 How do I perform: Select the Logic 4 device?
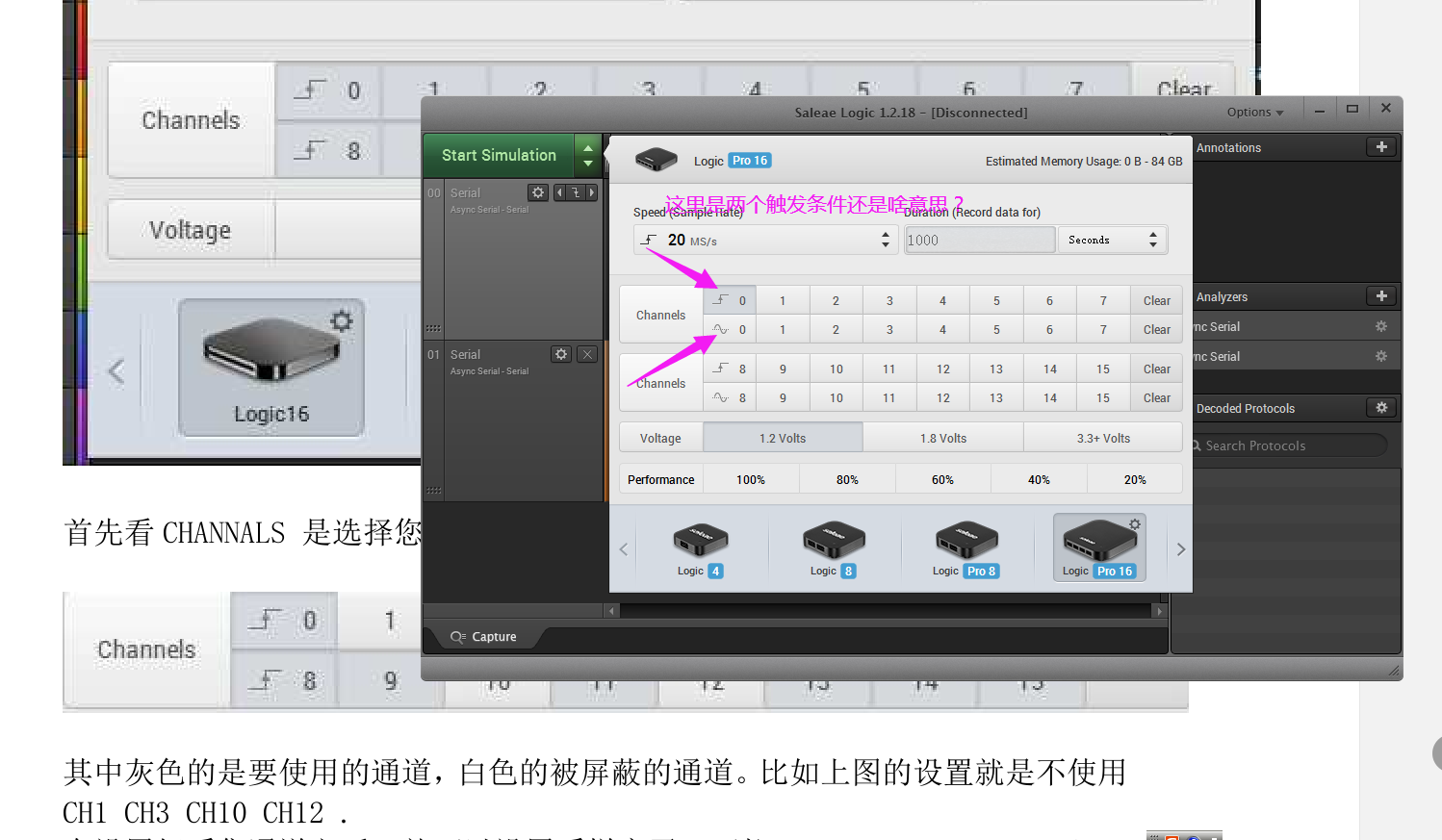(x=700, y=549)
